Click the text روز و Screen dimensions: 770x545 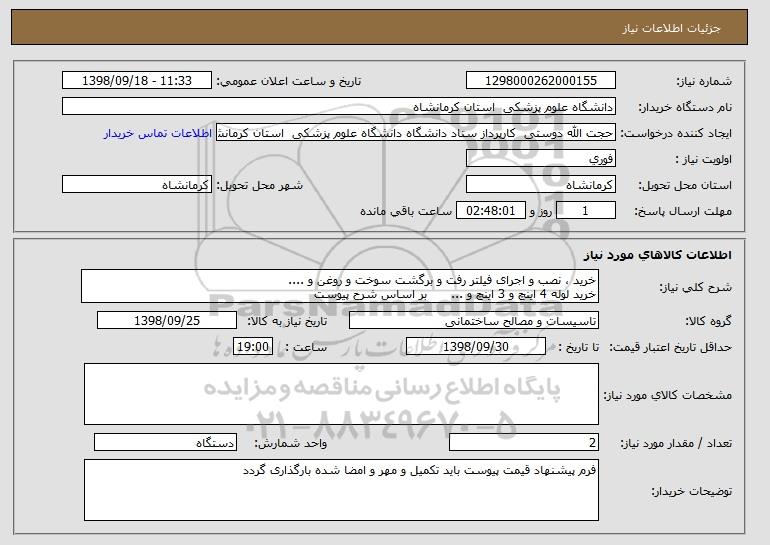[x=541, y=212]
